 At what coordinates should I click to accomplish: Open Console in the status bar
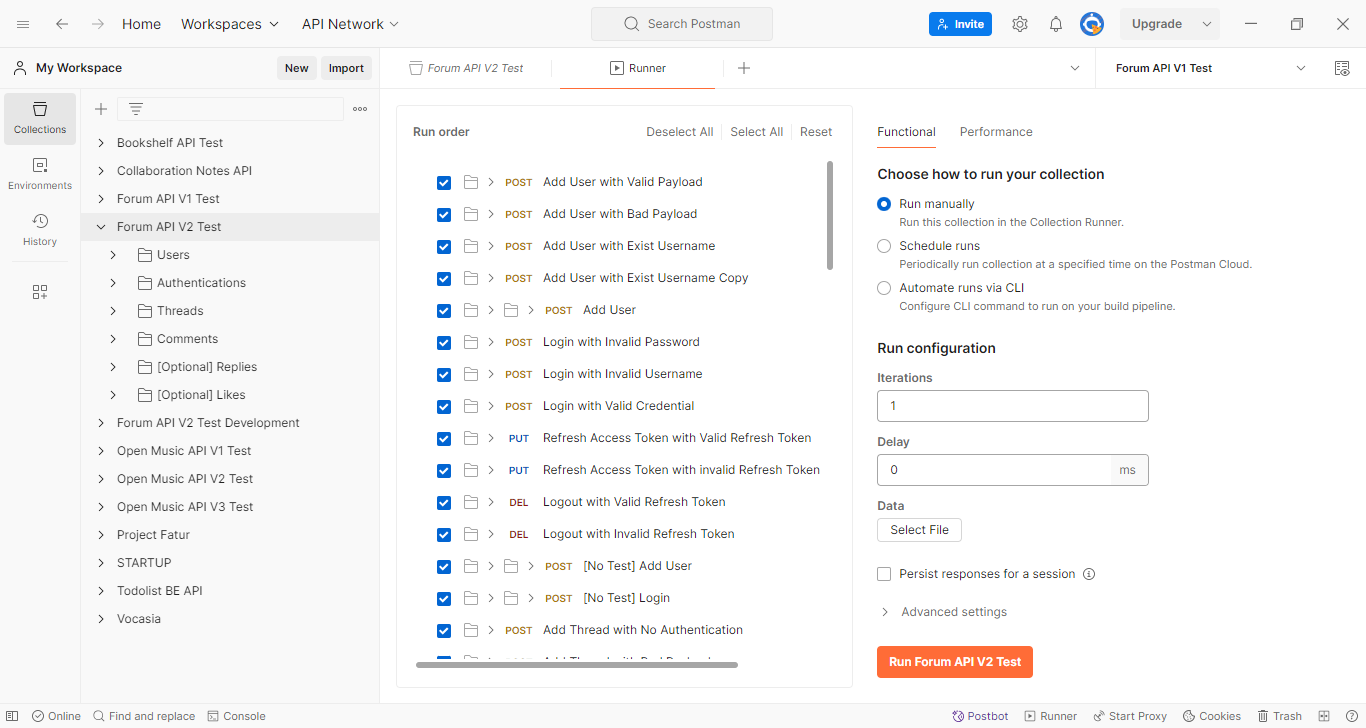point(237,716)
